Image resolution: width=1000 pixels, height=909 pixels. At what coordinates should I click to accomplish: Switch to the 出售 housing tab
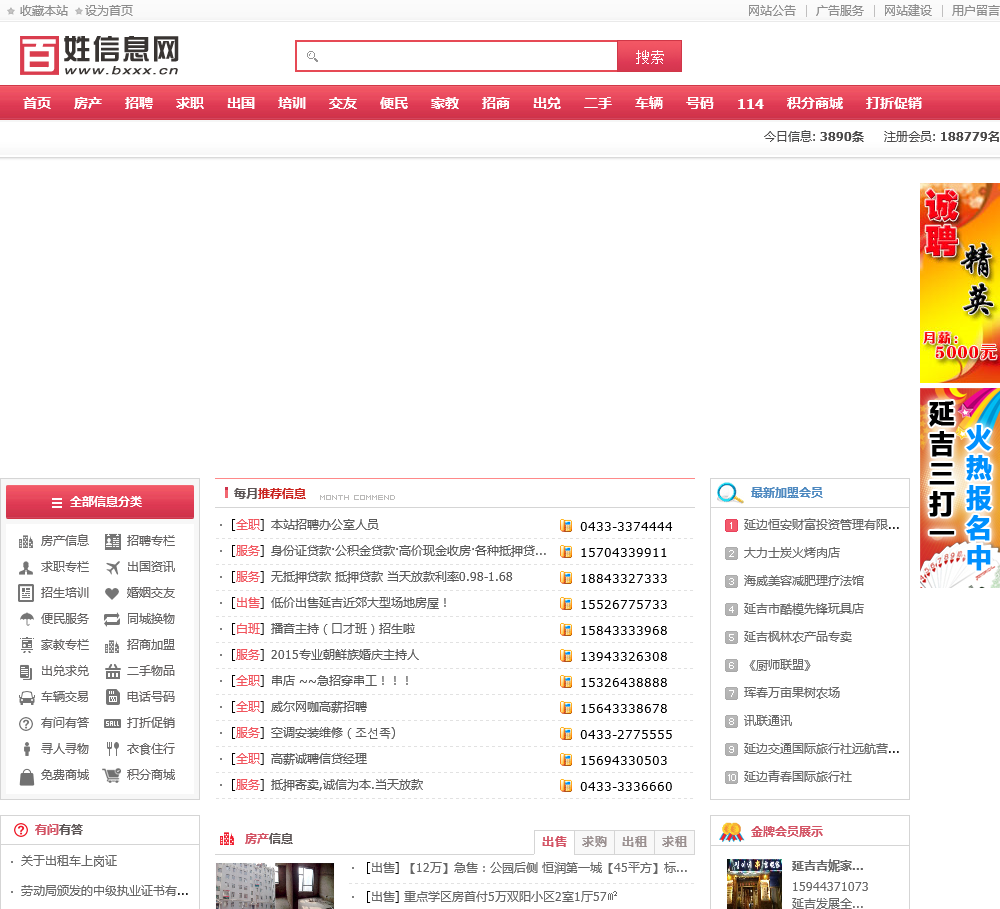click(x=554, y=842)
